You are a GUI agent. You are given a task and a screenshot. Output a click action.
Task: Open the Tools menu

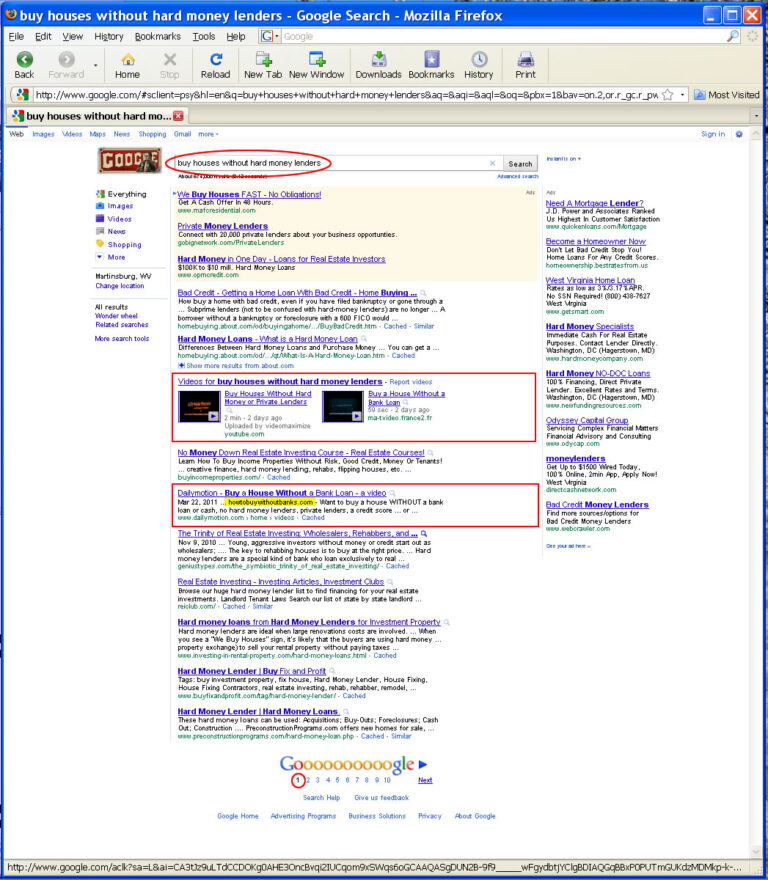click(x=204, y=36)
